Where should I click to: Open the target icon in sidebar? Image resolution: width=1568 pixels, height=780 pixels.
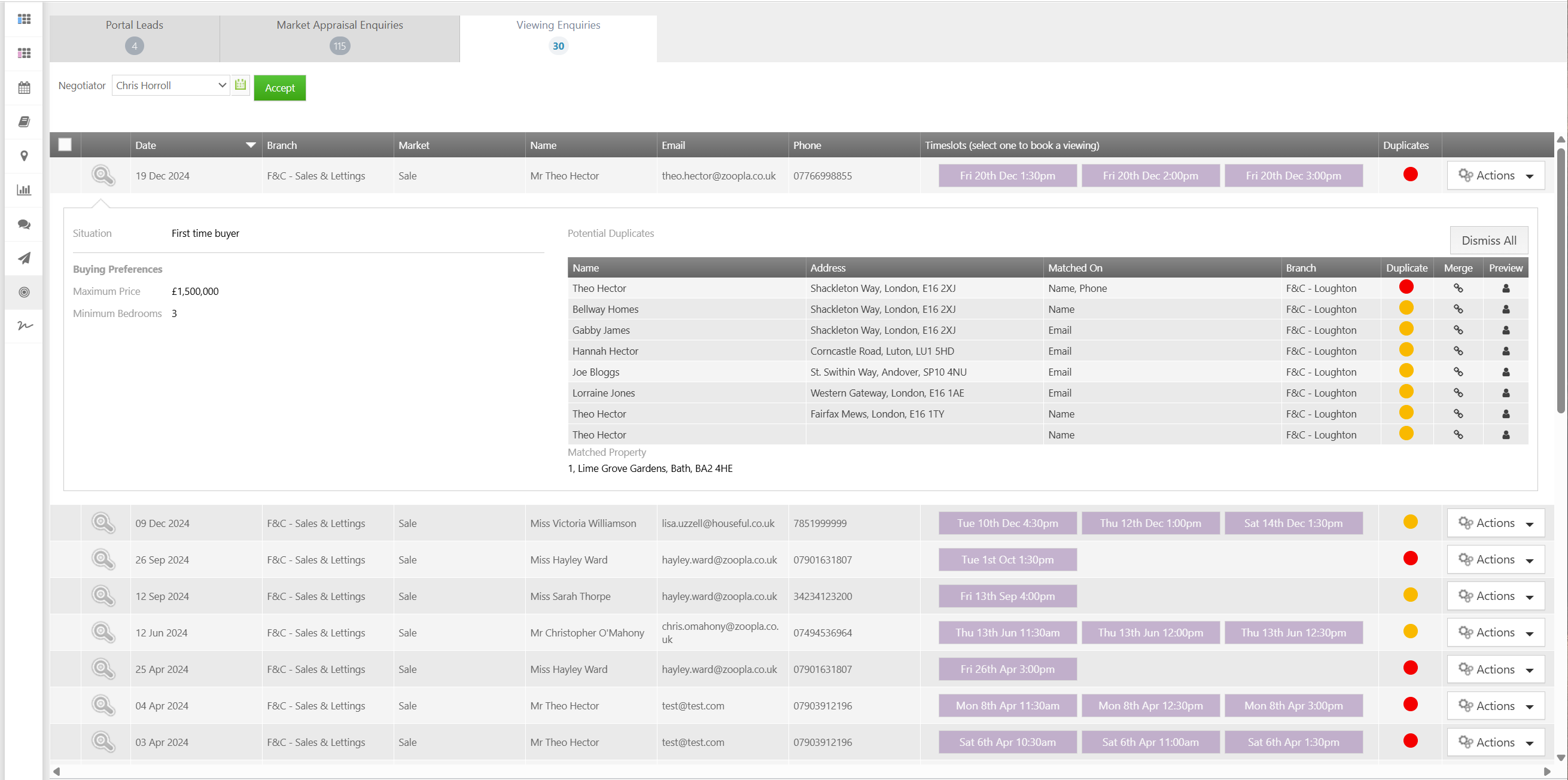25,292
